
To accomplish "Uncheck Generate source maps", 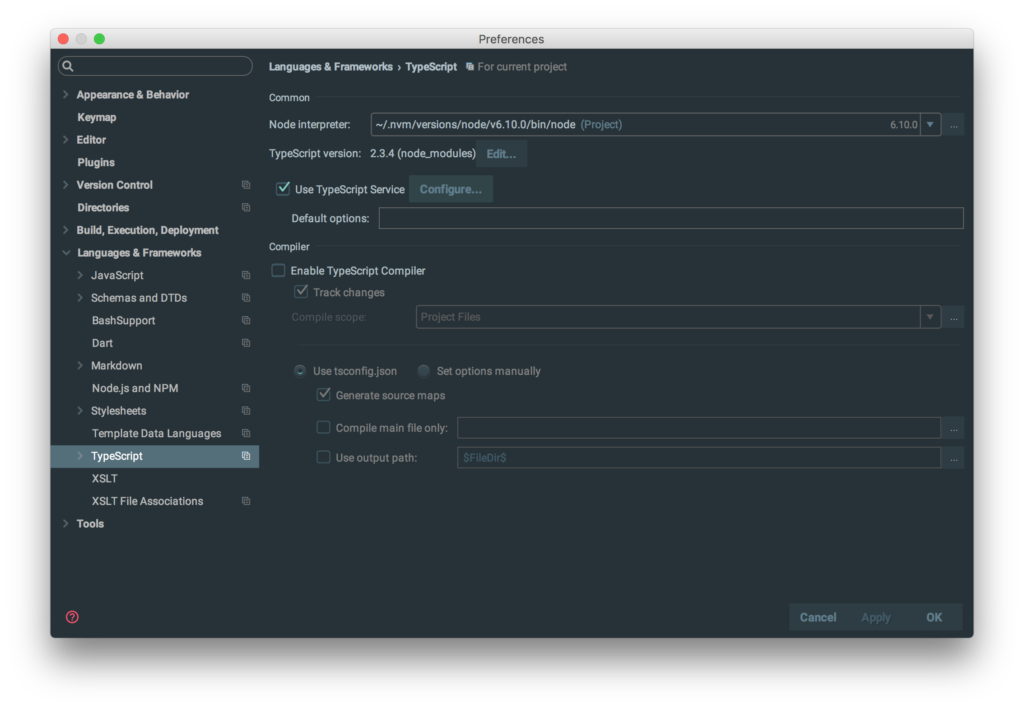I will pyautogui.click(x=323, y=394).
